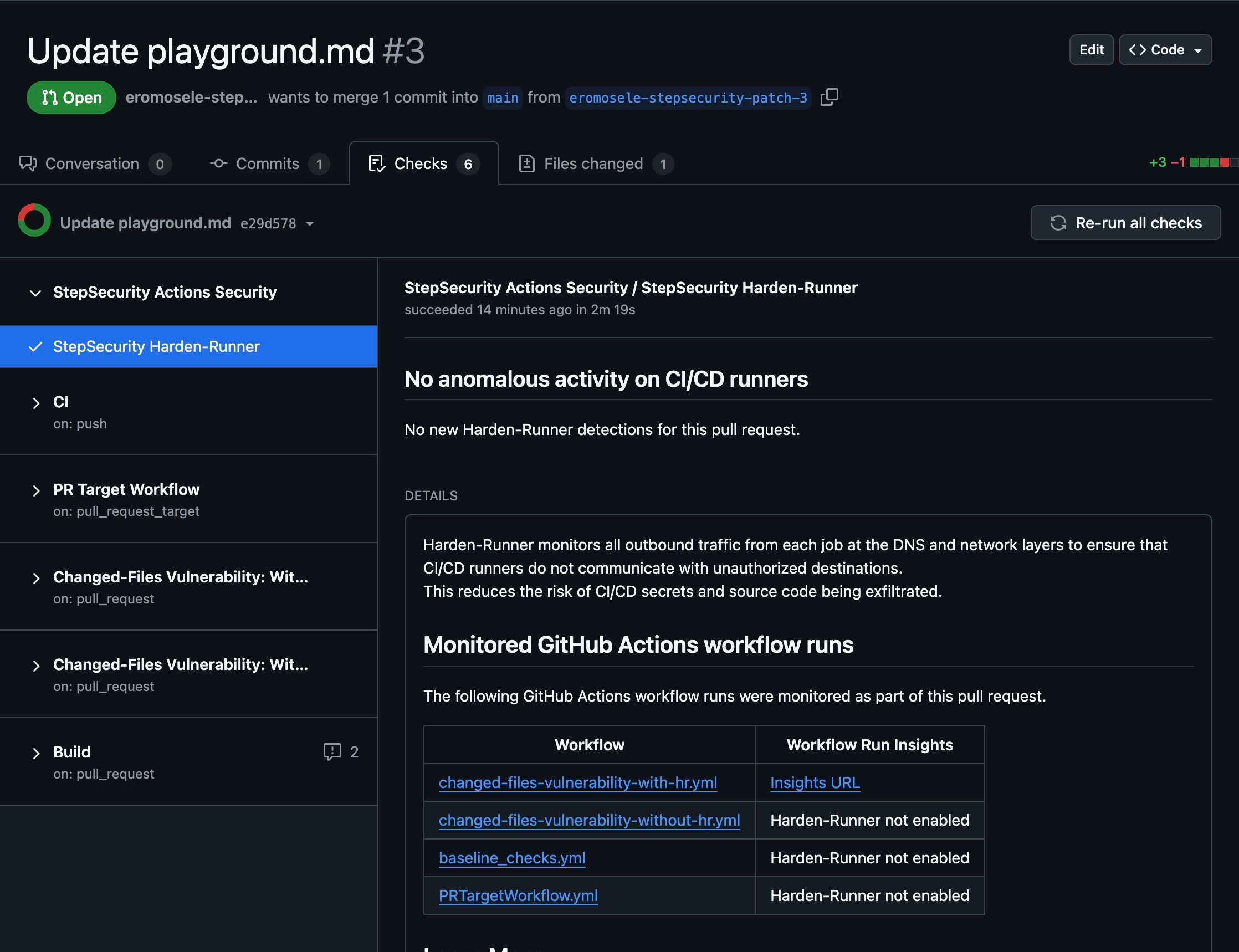
Task: Open the commit e29d578 selector dropdown
Action: 277,224
